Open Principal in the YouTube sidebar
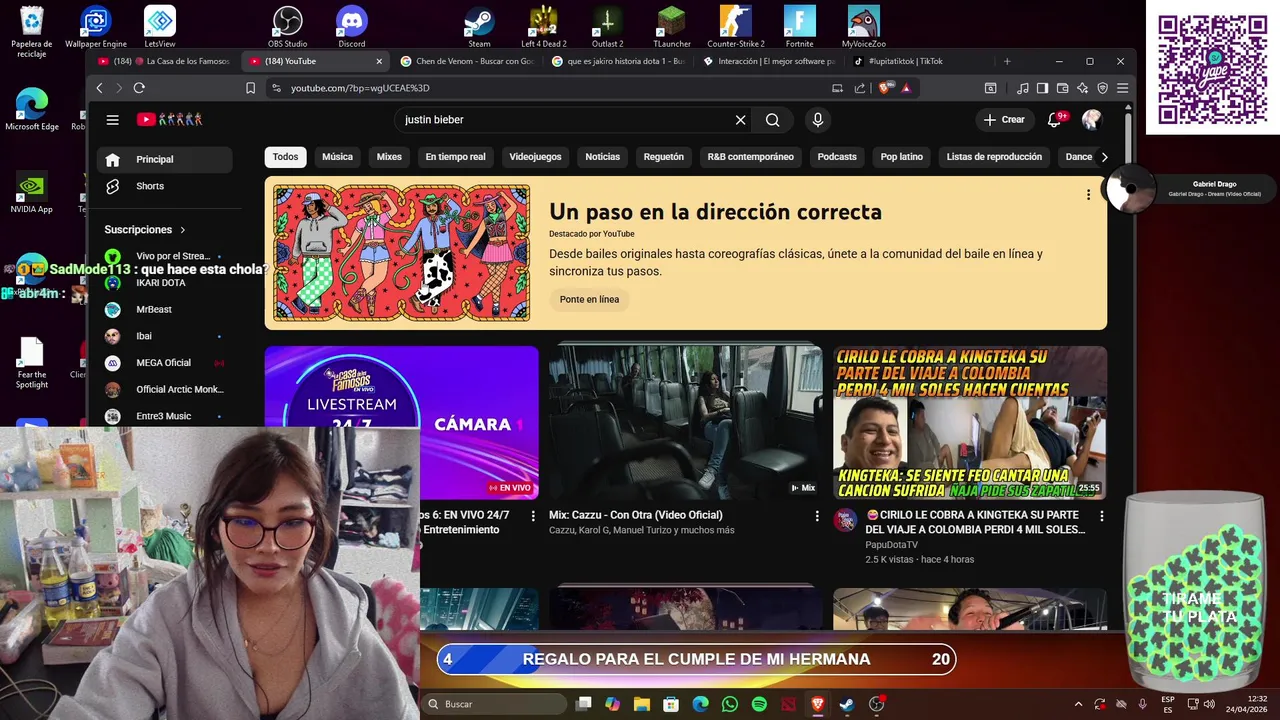The height and width of the screenshot is (720, 1280). pyautogui.click(x=165, y=159)
